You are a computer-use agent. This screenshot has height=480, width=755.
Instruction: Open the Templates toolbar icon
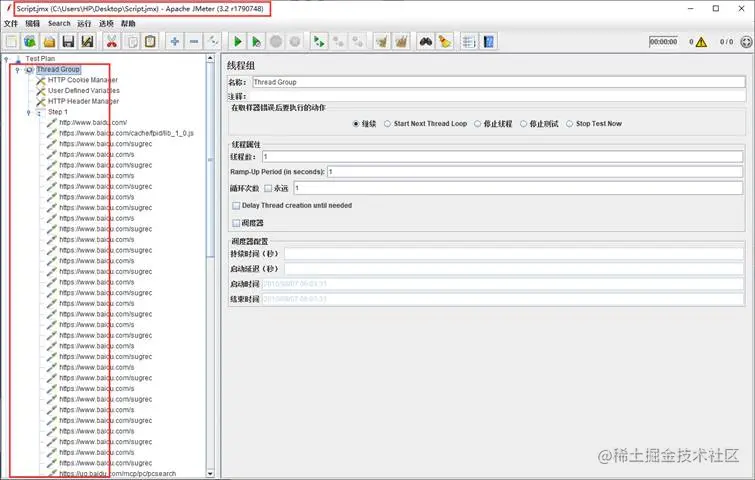(x=30, y=42)
